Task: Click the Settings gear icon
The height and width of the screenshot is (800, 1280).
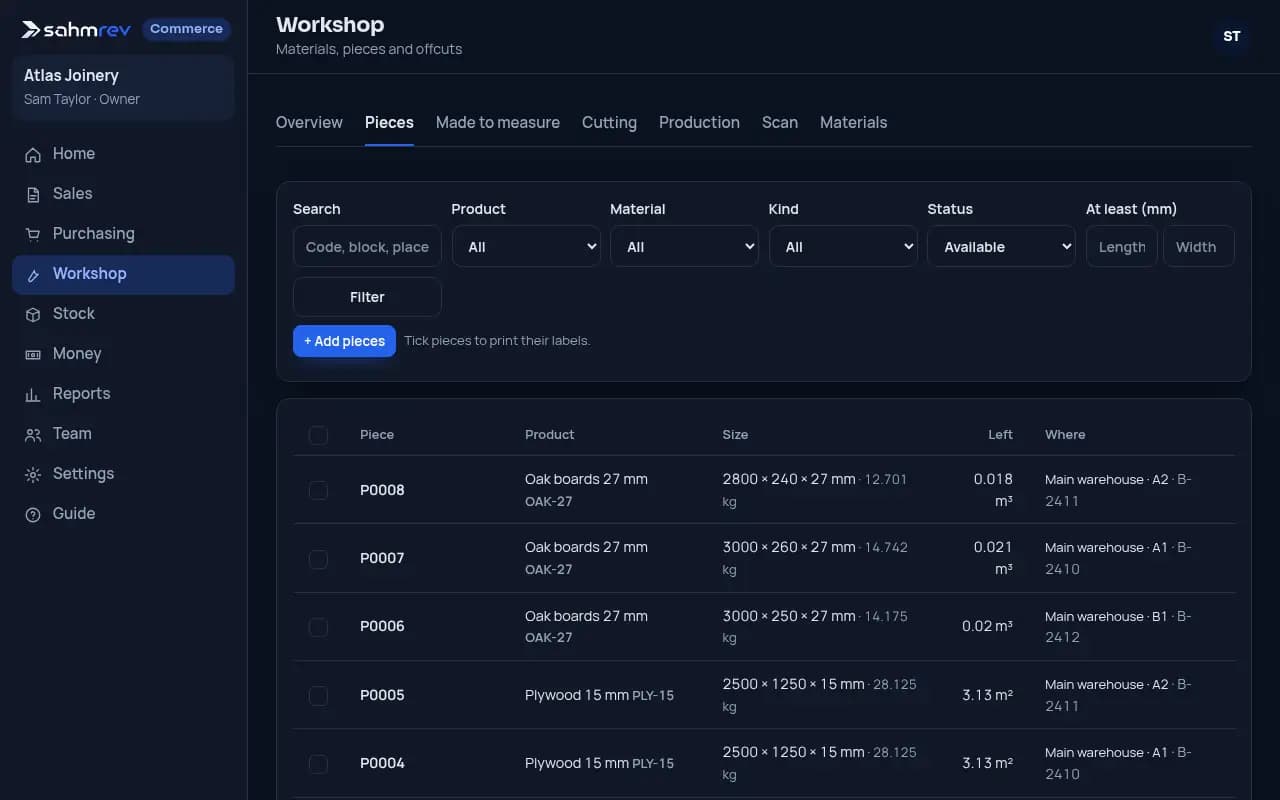Action: pos(33,474)
